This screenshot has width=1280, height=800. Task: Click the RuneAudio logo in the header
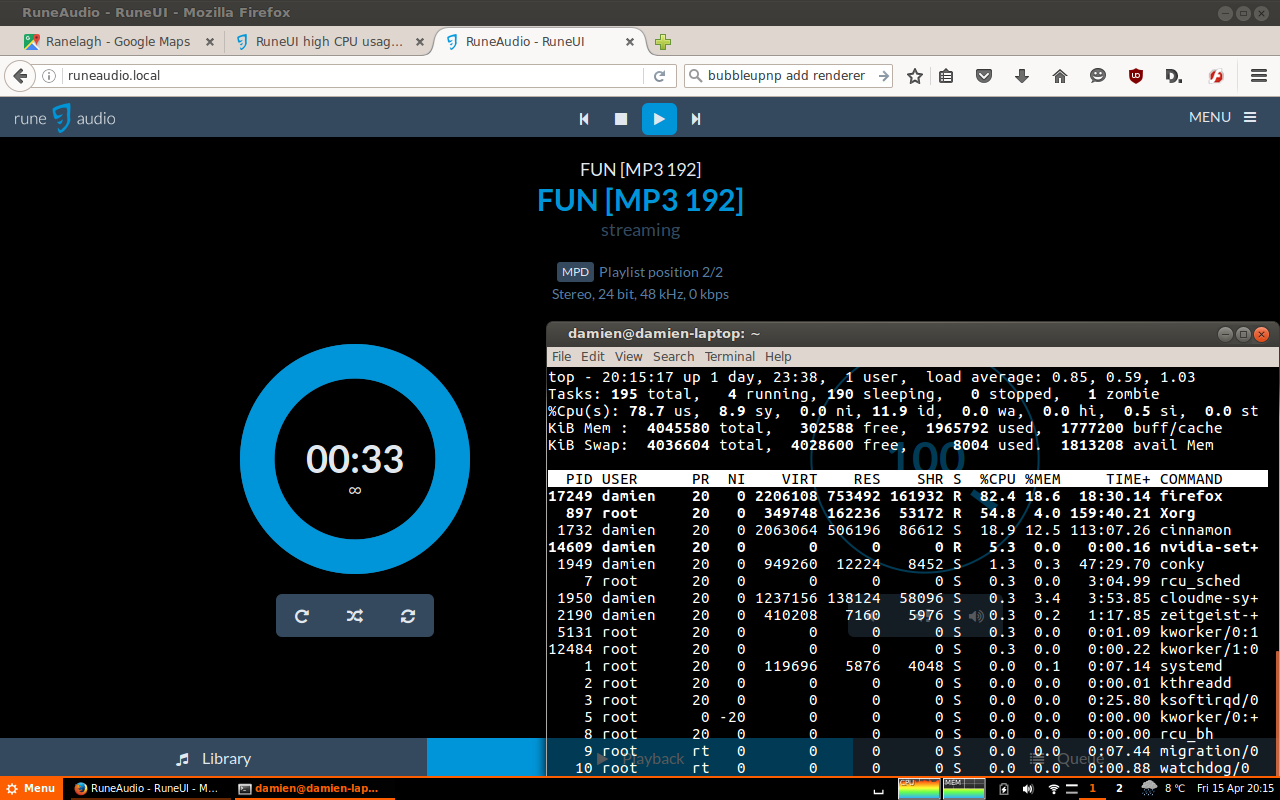(x=64, y=118)
